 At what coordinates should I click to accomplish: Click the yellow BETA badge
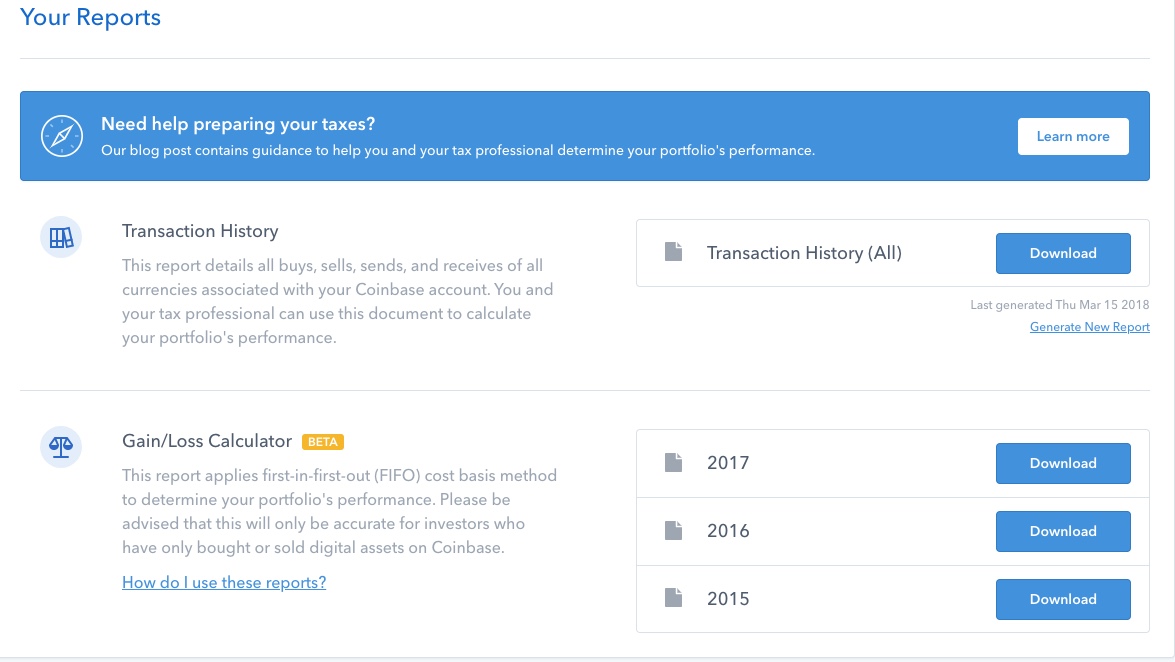click(x=322, y=442)
